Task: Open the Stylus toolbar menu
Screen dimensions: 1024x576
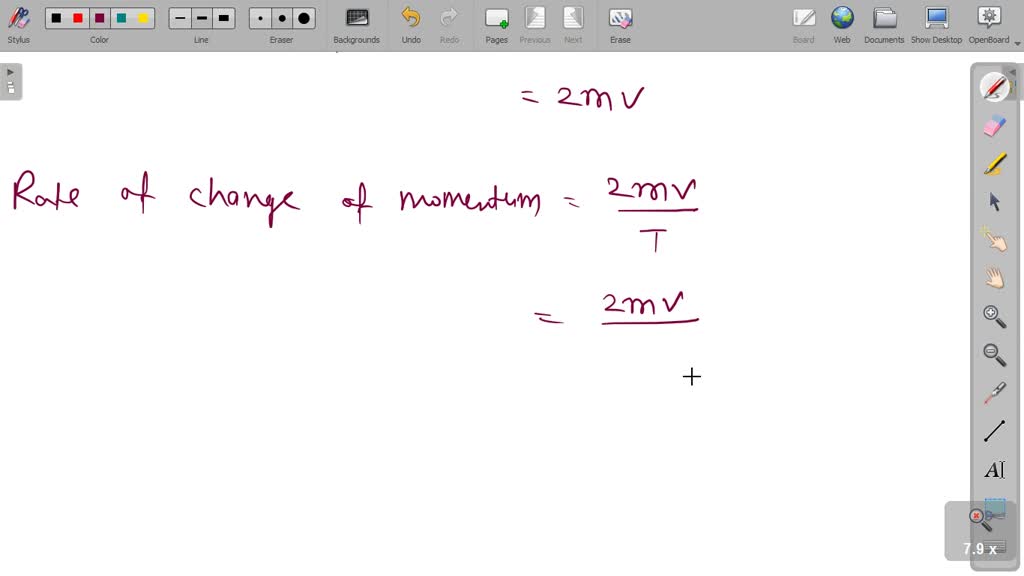Action: click(x=18, y=25)
